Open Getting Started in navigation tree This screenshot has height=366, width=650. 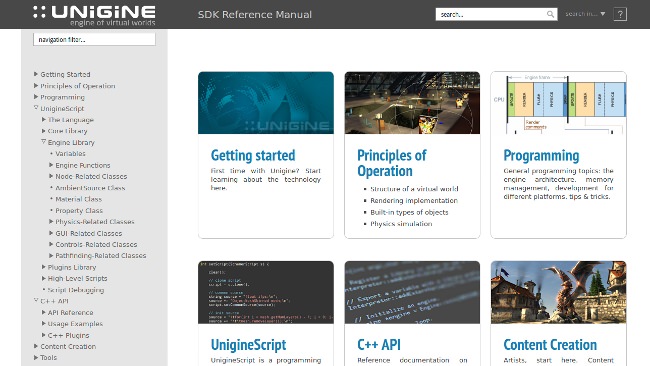(65, 74)
